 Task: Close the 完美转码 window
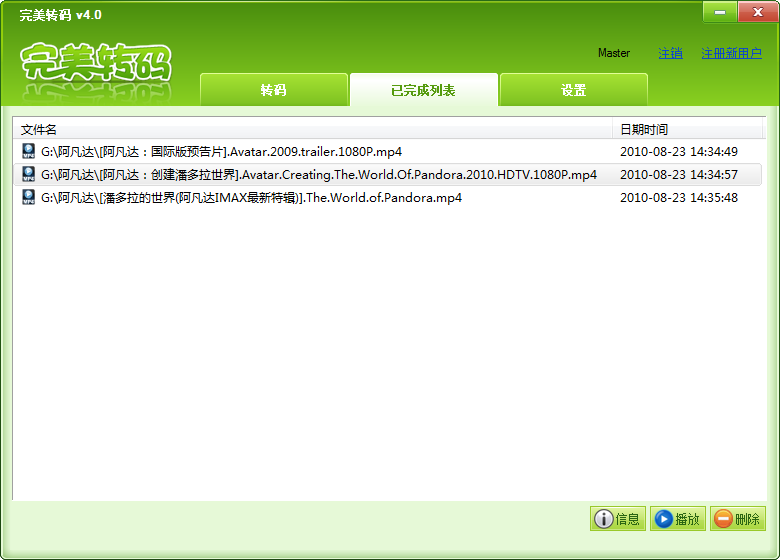pos(758,12)
